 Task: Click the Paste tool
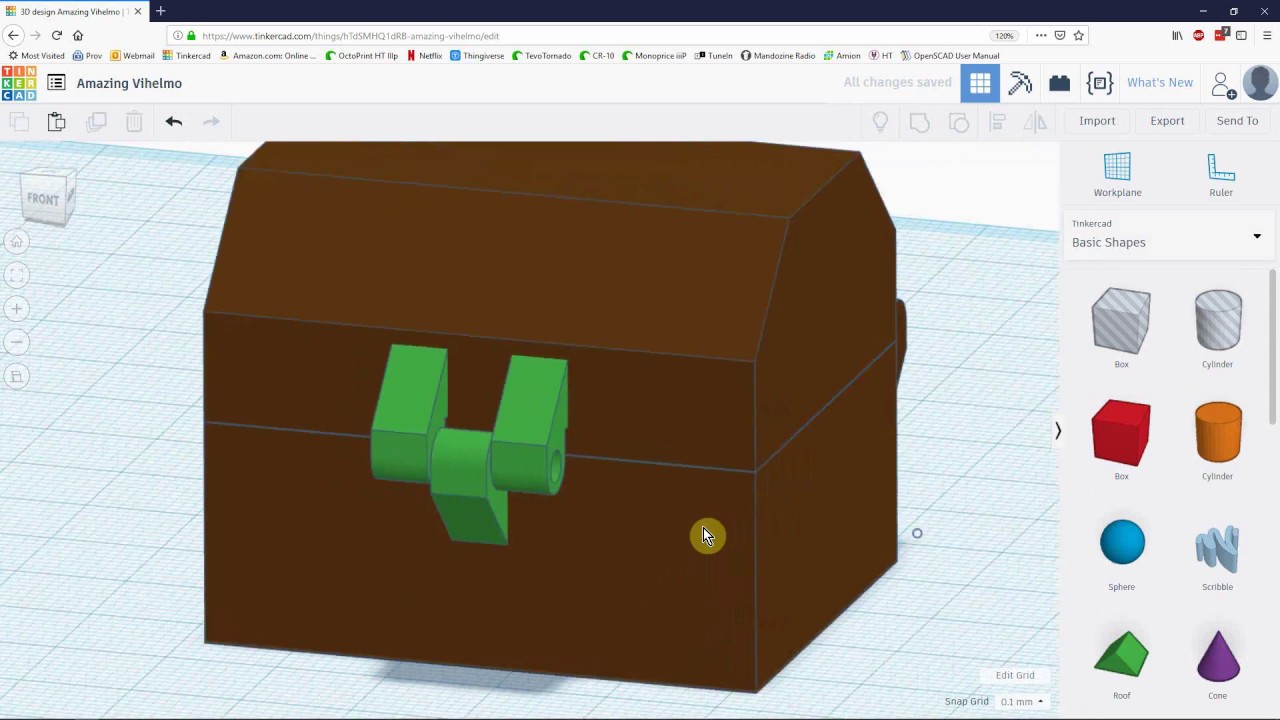pyautogui.click(x=56, y=122)
